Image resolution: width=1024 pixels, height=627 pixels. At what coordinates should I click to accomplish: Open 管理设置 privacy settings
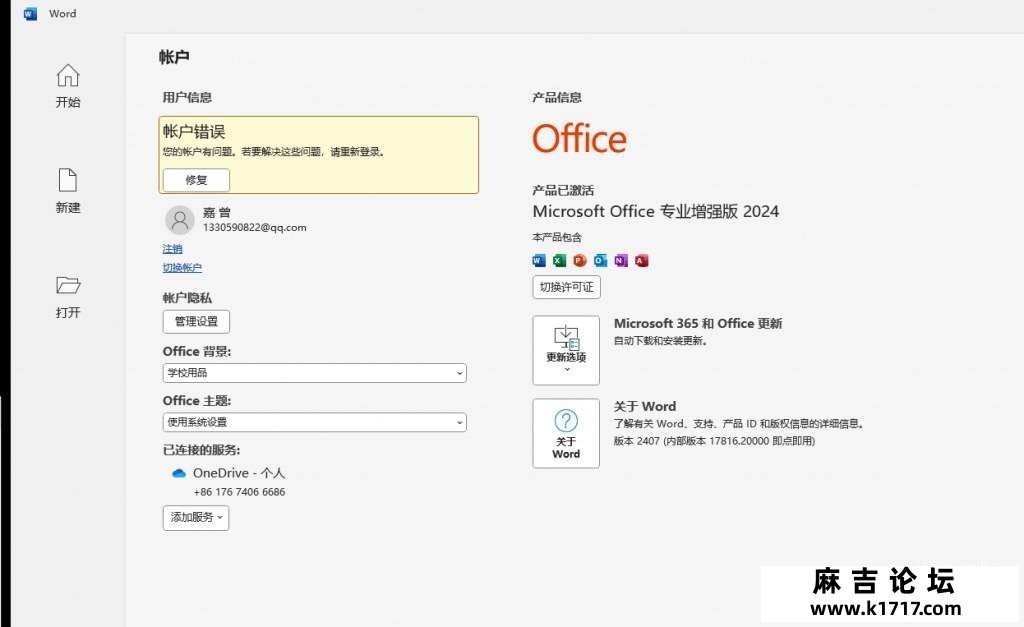(x=196, y=321)
